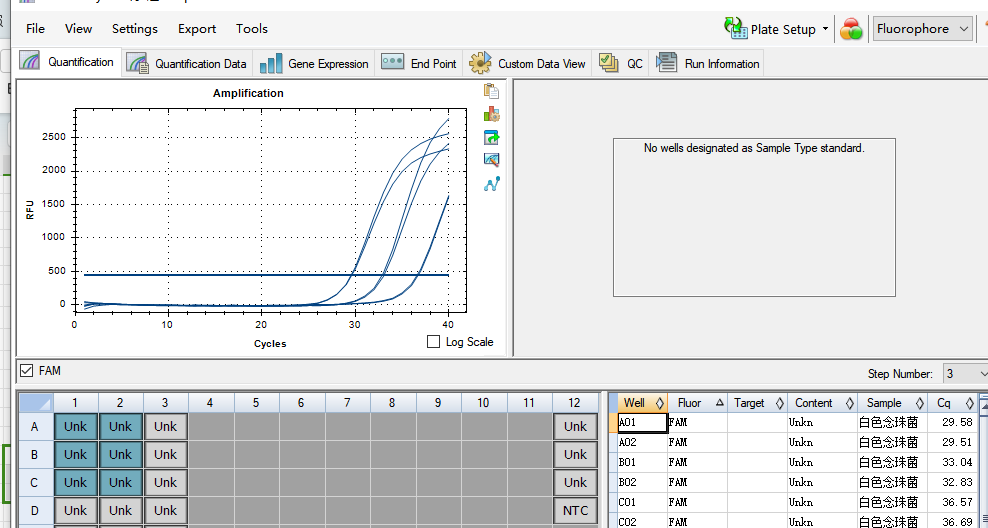Select the NTC well D12
The image size is (988, 528).
coord(575,510)
